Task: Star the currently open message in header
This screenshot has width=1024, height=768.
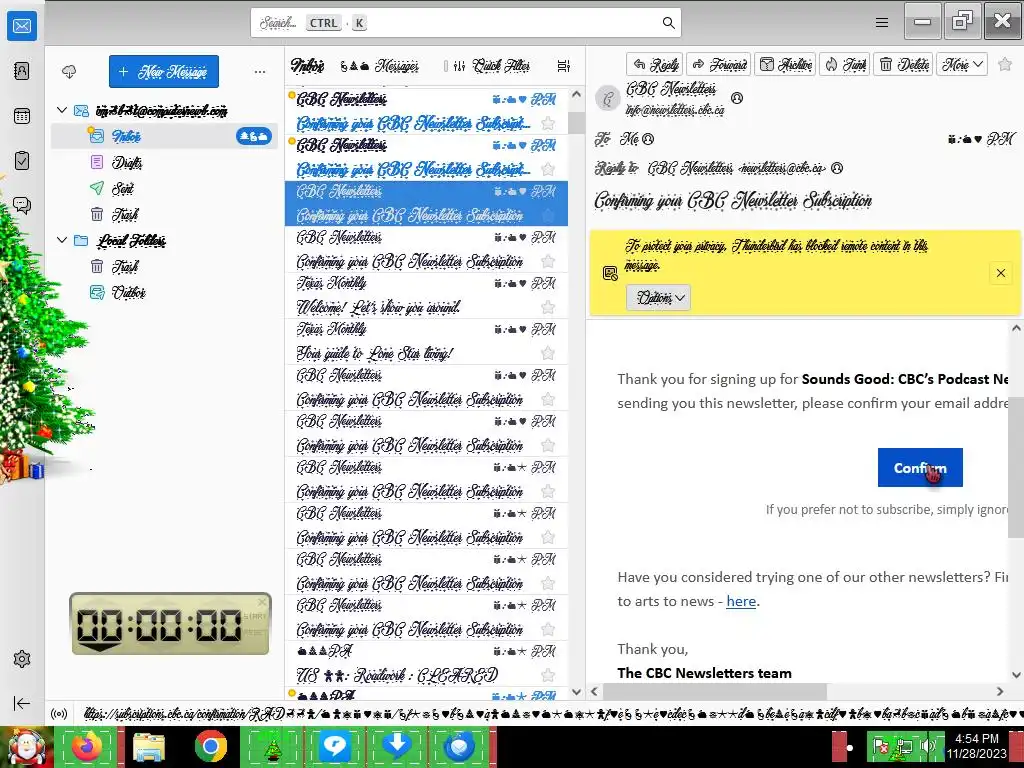Action: [1005, 65]
